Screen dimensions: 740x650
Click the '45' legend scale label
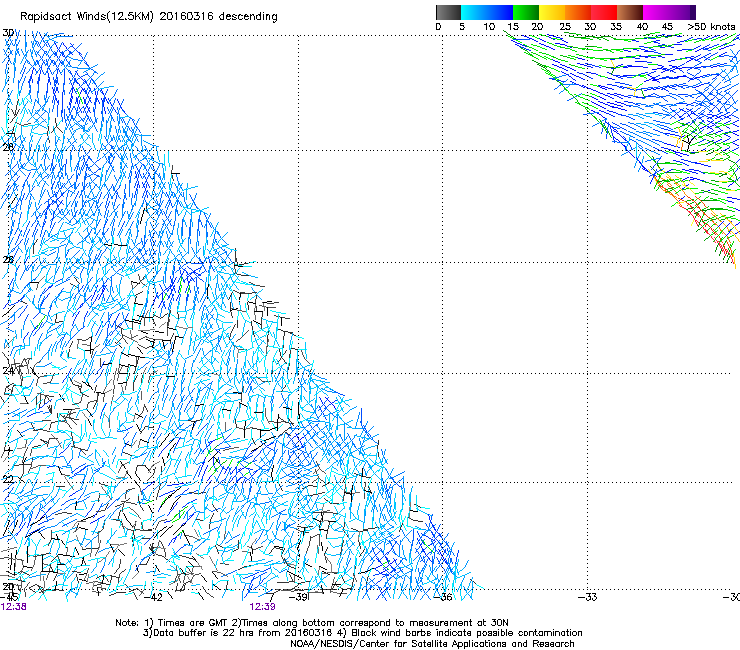pyautogui.click(x=667, y=27)
